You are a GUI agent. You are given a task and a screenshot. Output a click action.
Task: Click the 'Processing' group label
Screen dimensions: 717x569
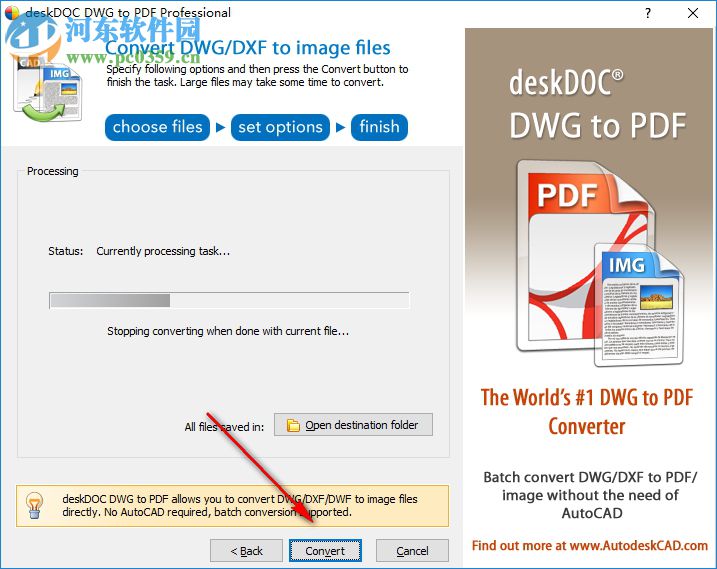pyautogui.click(x=53, y=171)
